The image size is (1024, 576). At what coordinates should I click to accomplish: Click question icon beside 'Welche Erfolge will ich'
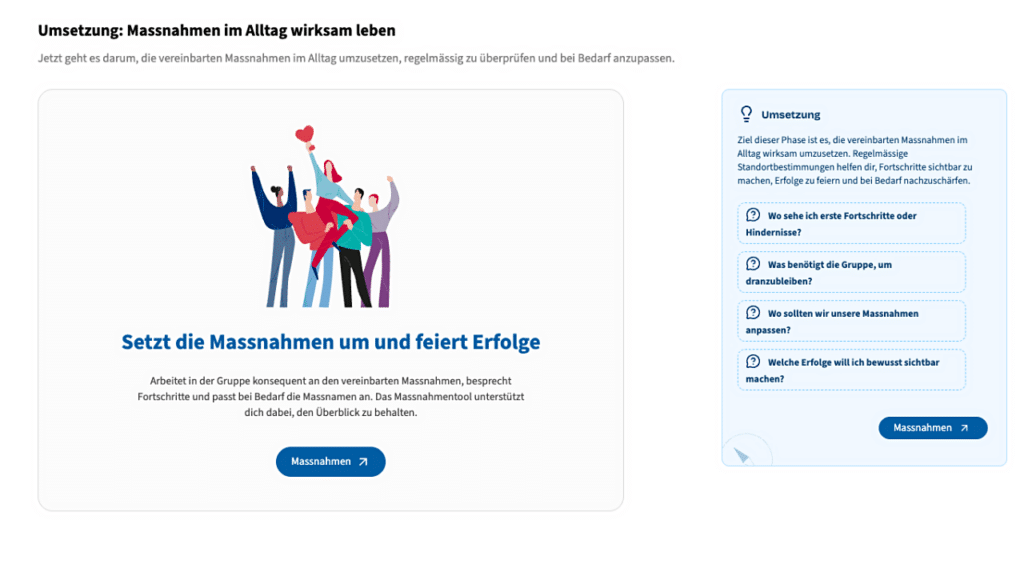(x=753, y=362)
